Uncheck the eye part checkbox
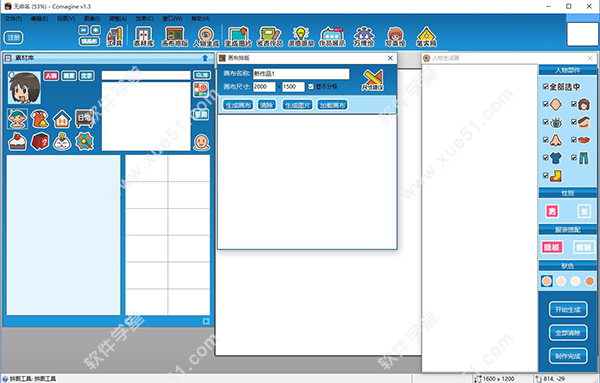 [546, 122]
